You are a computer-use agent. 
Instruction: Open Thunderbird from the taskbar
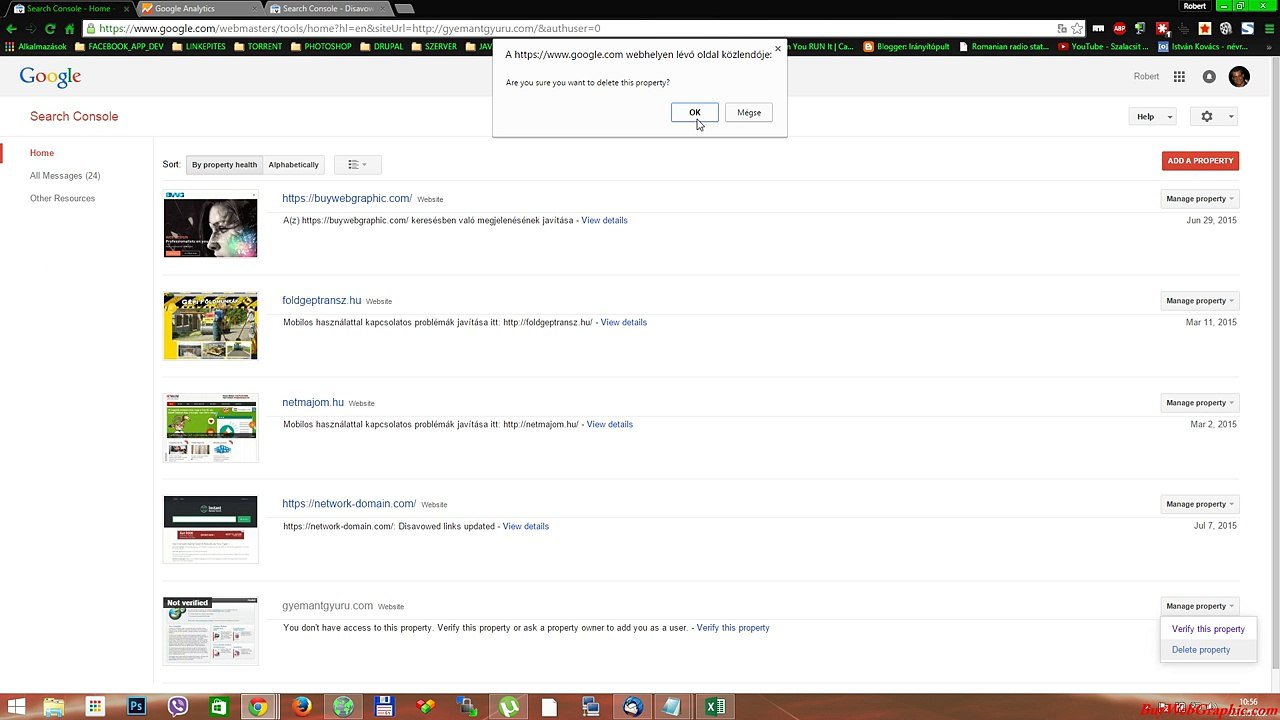coord(633,707)
